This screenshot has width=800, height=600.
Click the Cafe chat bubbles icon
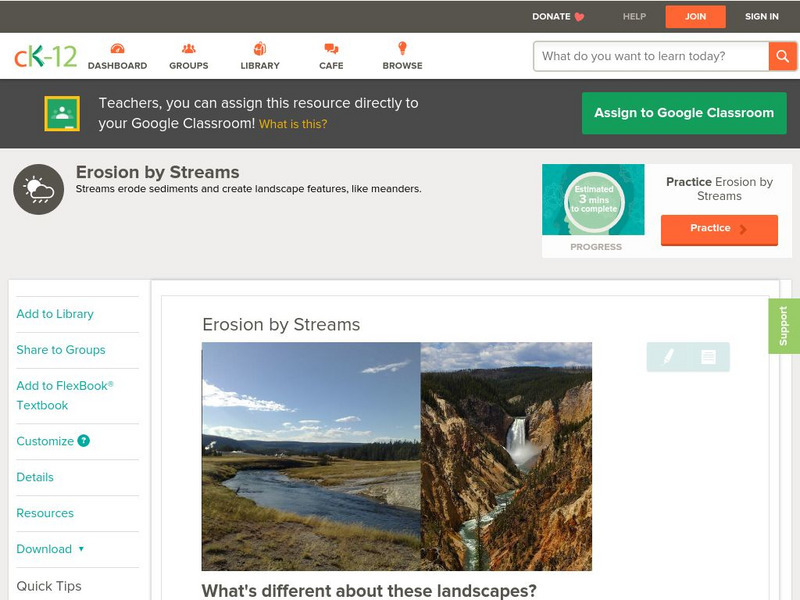pyautogui.click(x=329, y=47)
